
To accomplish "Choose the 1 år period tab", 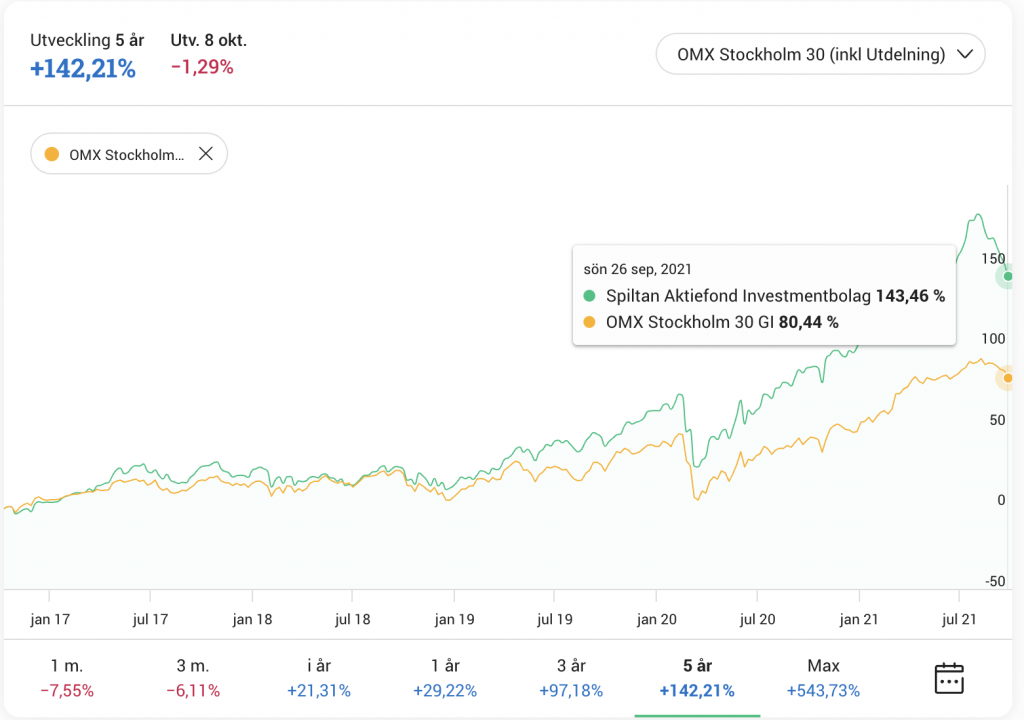I will tap(444, 677).
